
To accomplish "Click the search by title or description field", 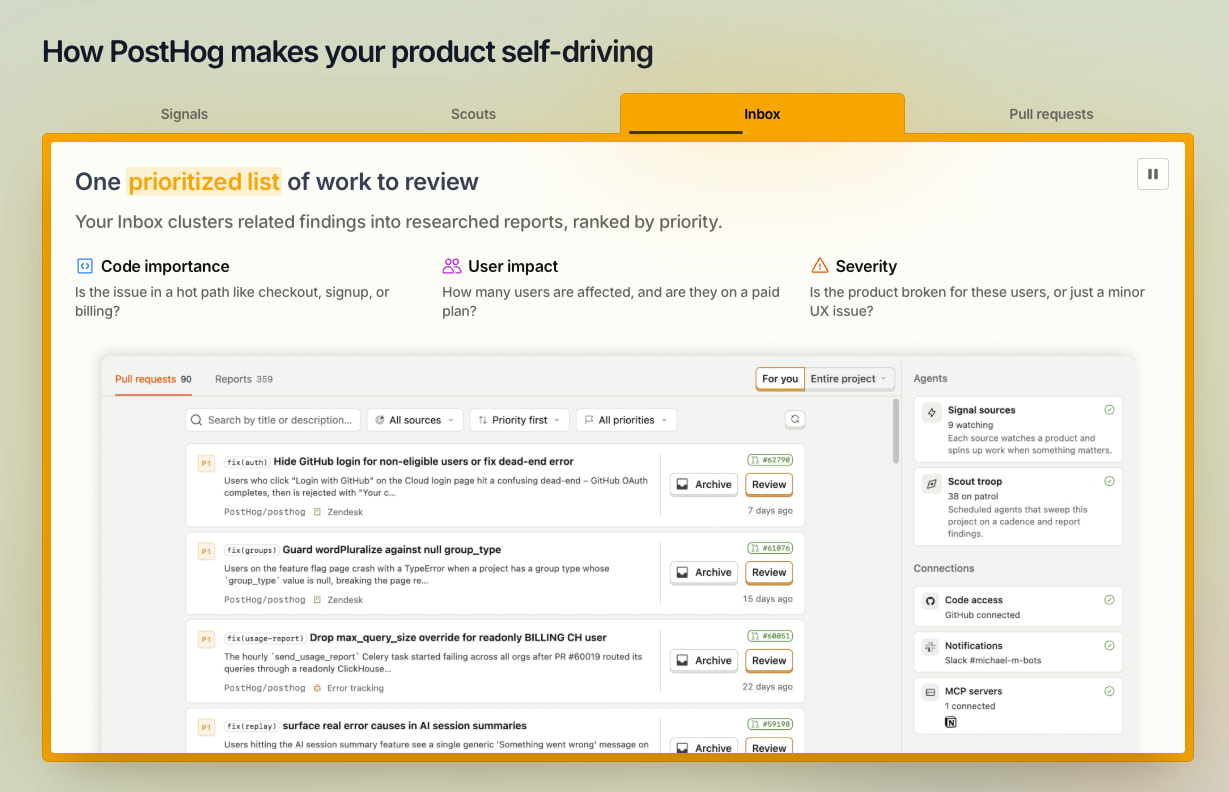I will pyautogui.click(x=273, y=420).
